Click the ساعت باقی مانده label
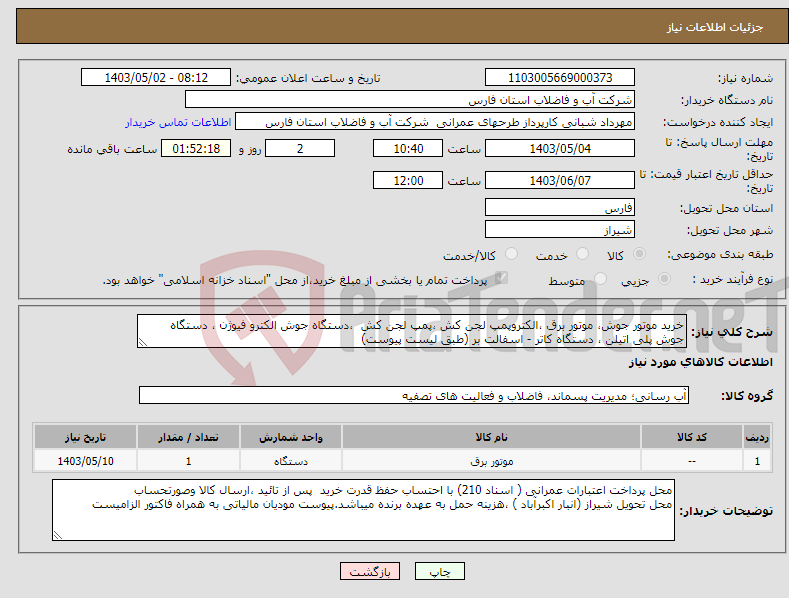The image size is (789, 598). tap(112, 149)
